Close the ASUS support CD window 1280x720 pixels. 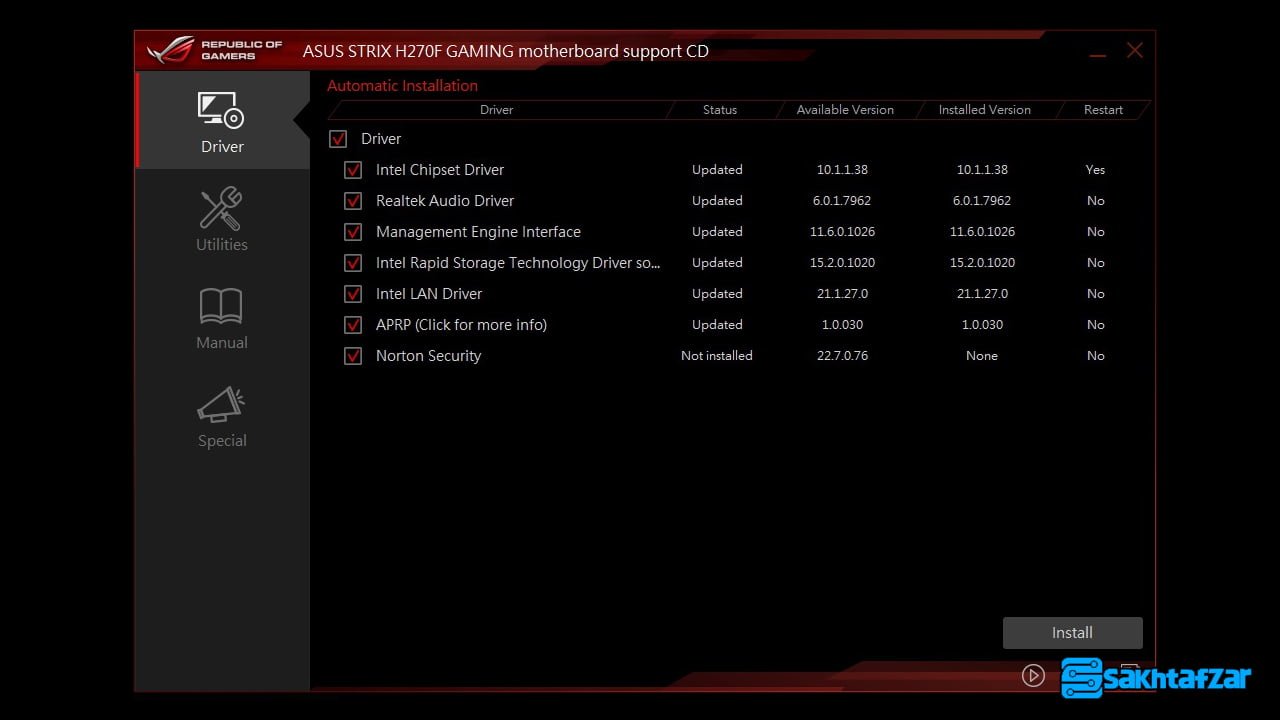1134,50
